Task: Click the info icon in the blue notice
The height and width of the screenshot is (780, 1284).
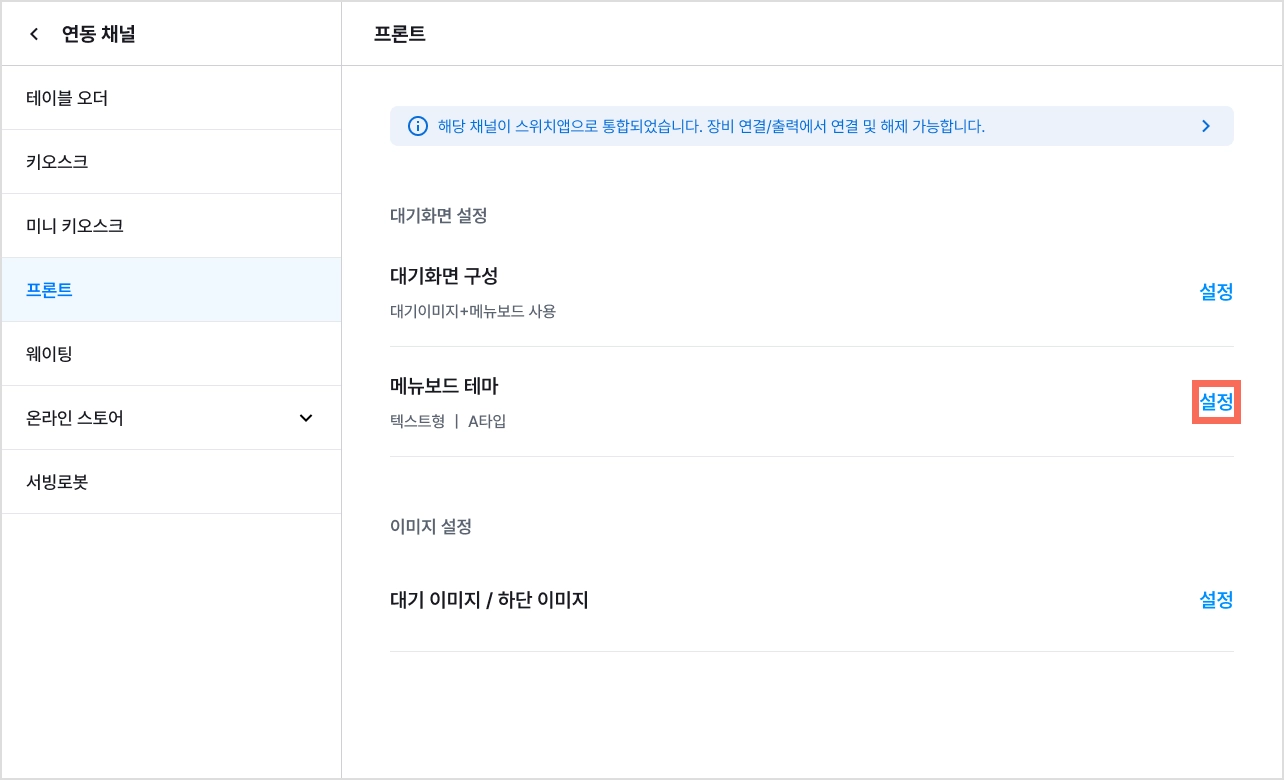Action: click(x=418, y=126)
